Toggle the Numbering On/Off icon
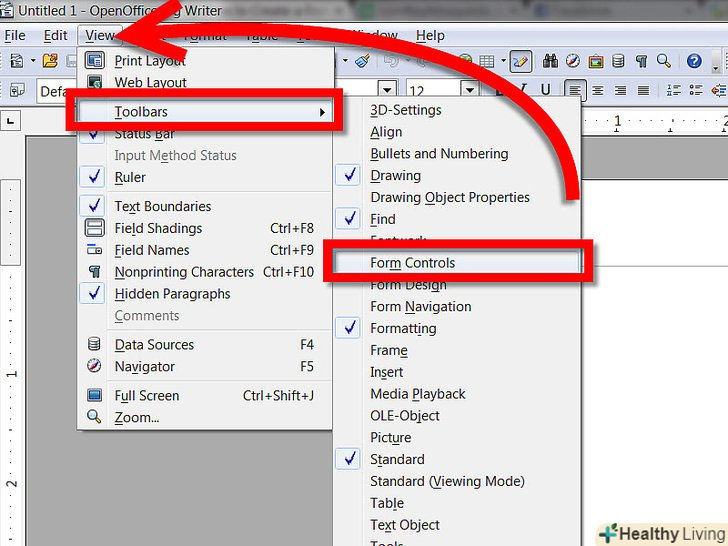This screenshot has height=546, width=728. click(x=673, y=90)
